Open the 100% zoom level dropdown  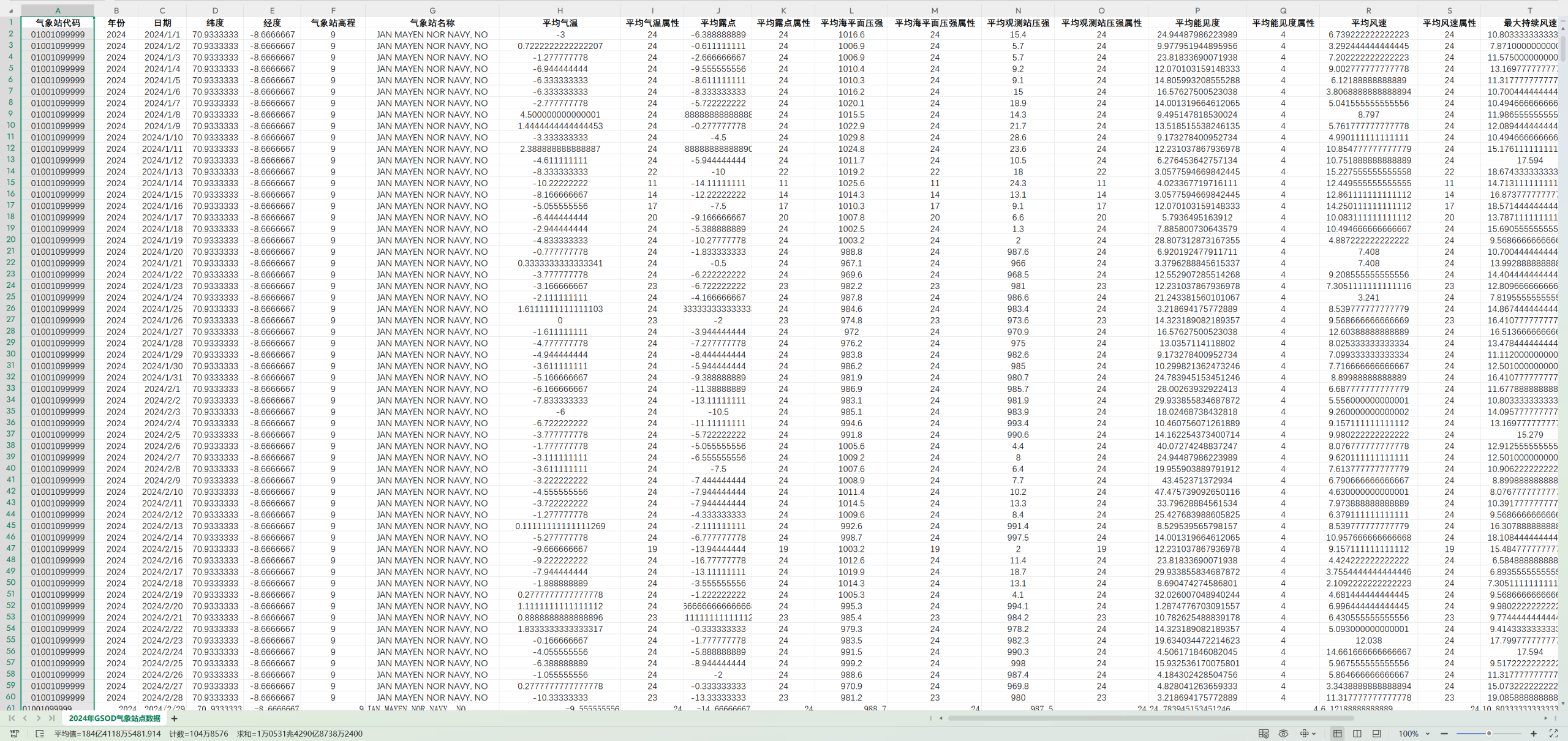tap(1413, 734)
